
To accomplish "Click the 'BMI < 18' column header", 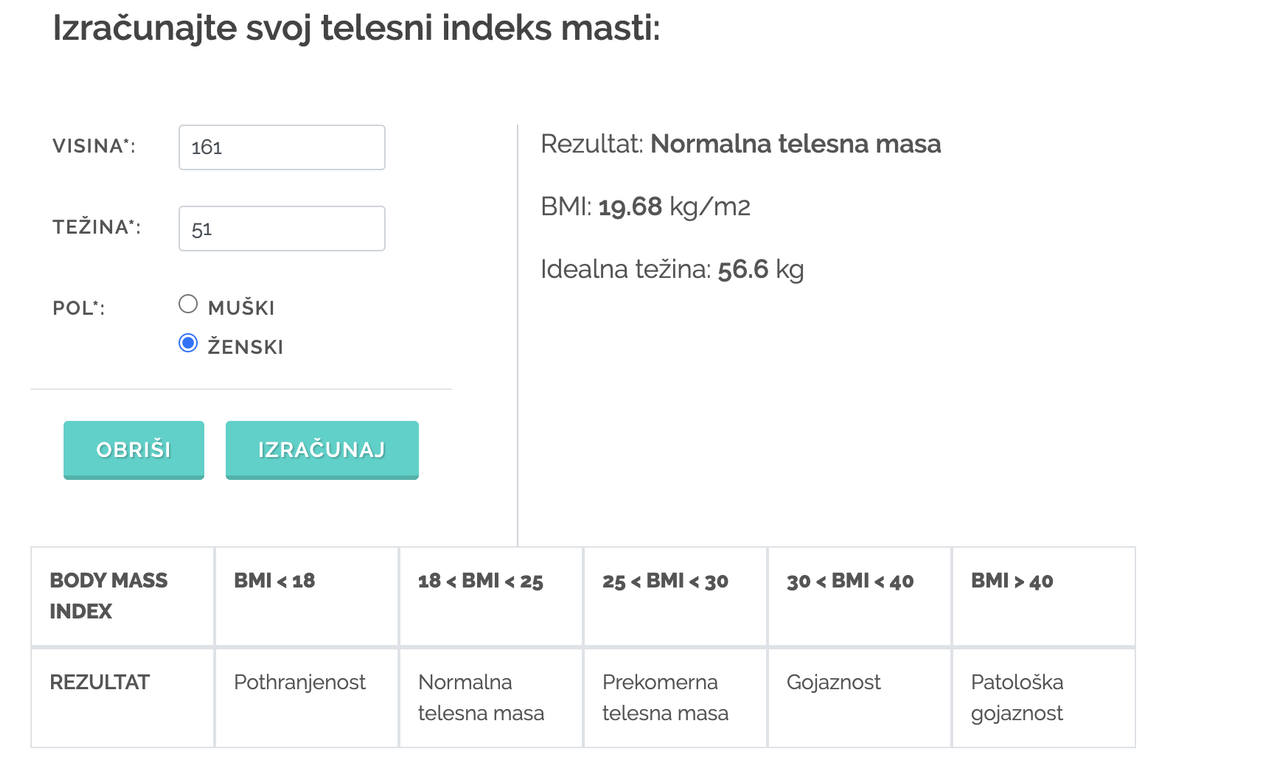I will tap(274, 581).
